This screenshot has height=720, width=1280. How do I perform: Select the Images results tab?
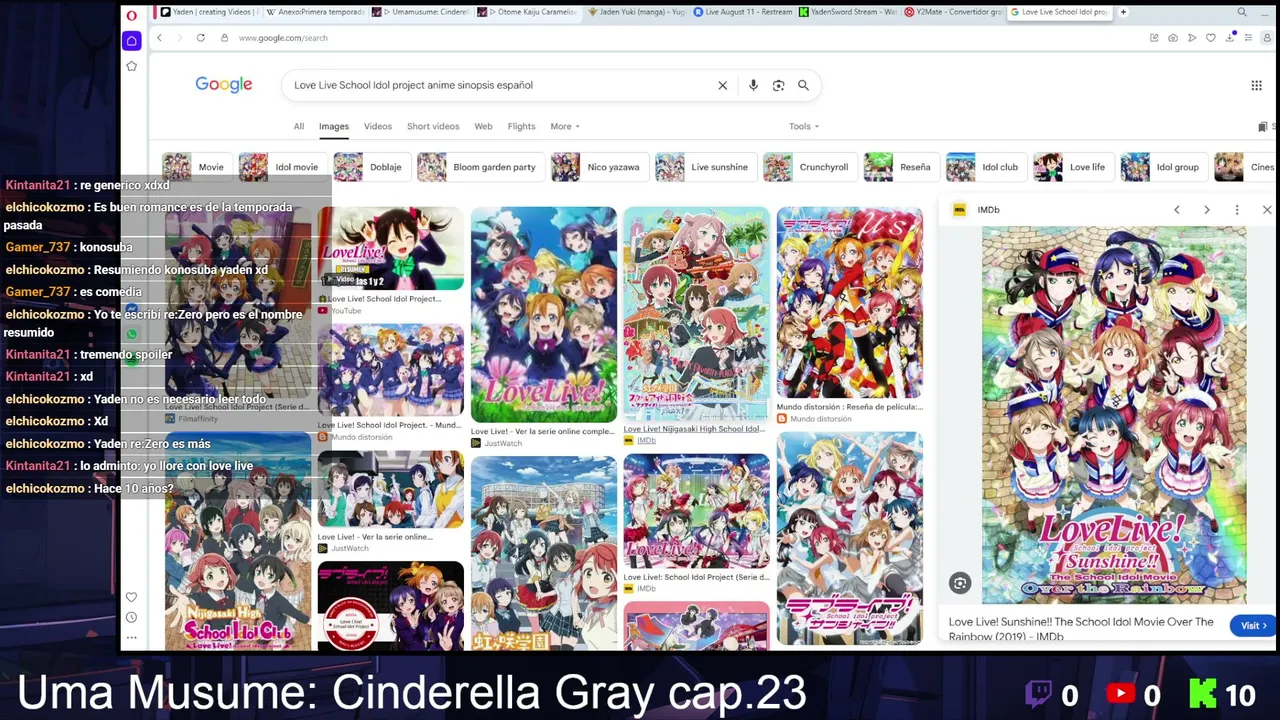click(x=334, y=127)
